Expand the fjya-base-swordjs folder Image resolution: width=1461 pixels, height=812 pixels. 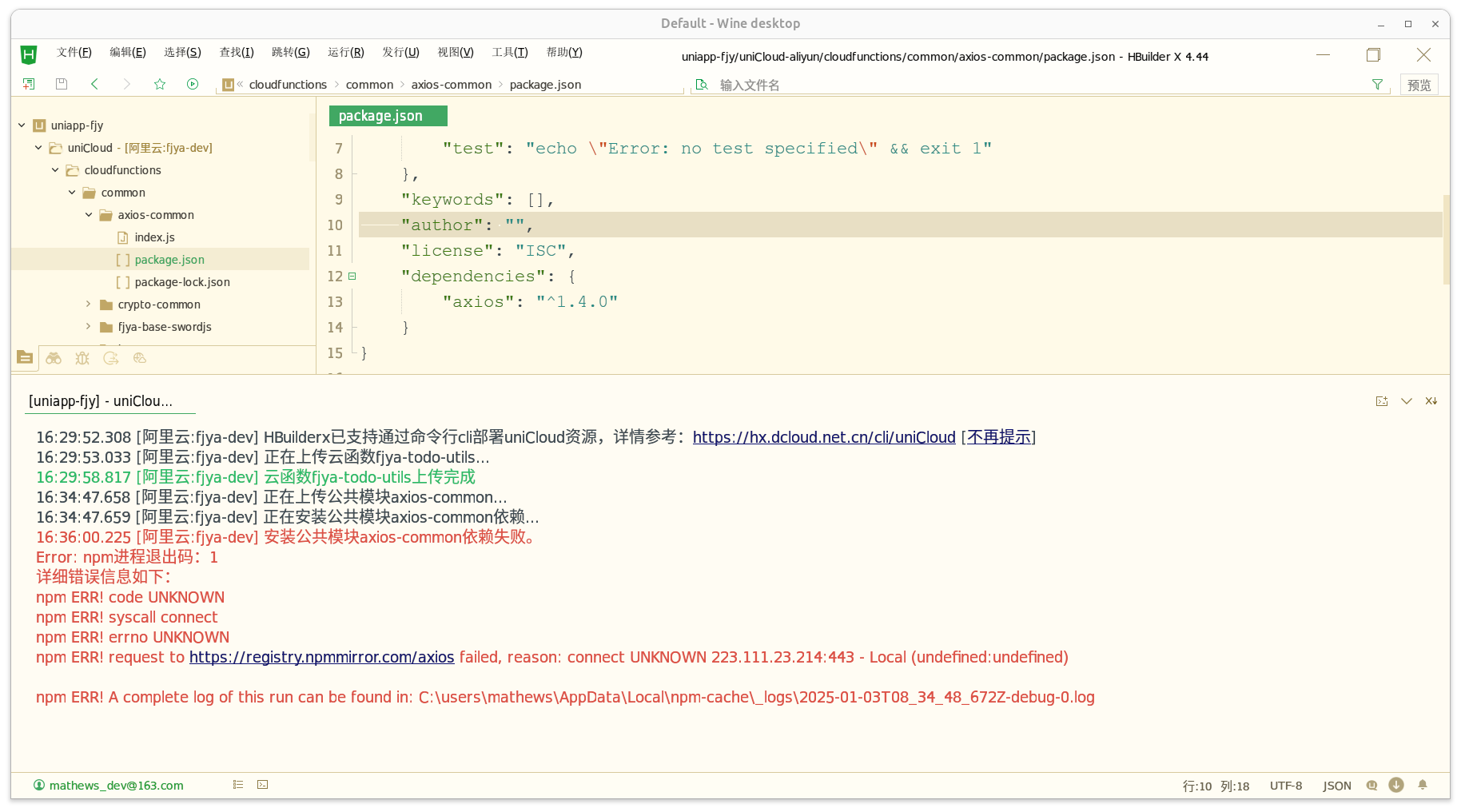point(89,327)
